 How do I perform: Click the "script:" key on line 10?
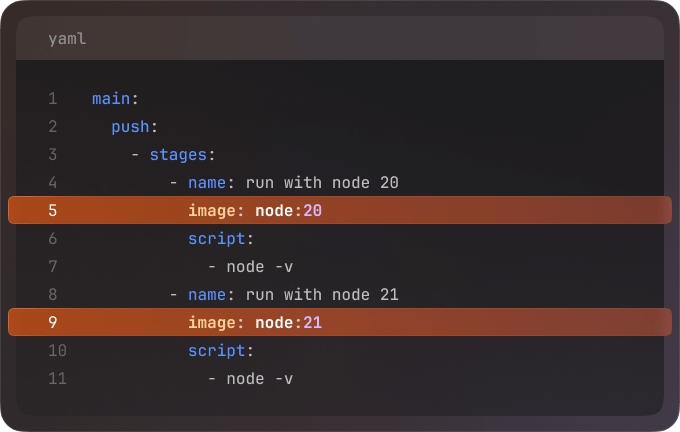[221, 351]
